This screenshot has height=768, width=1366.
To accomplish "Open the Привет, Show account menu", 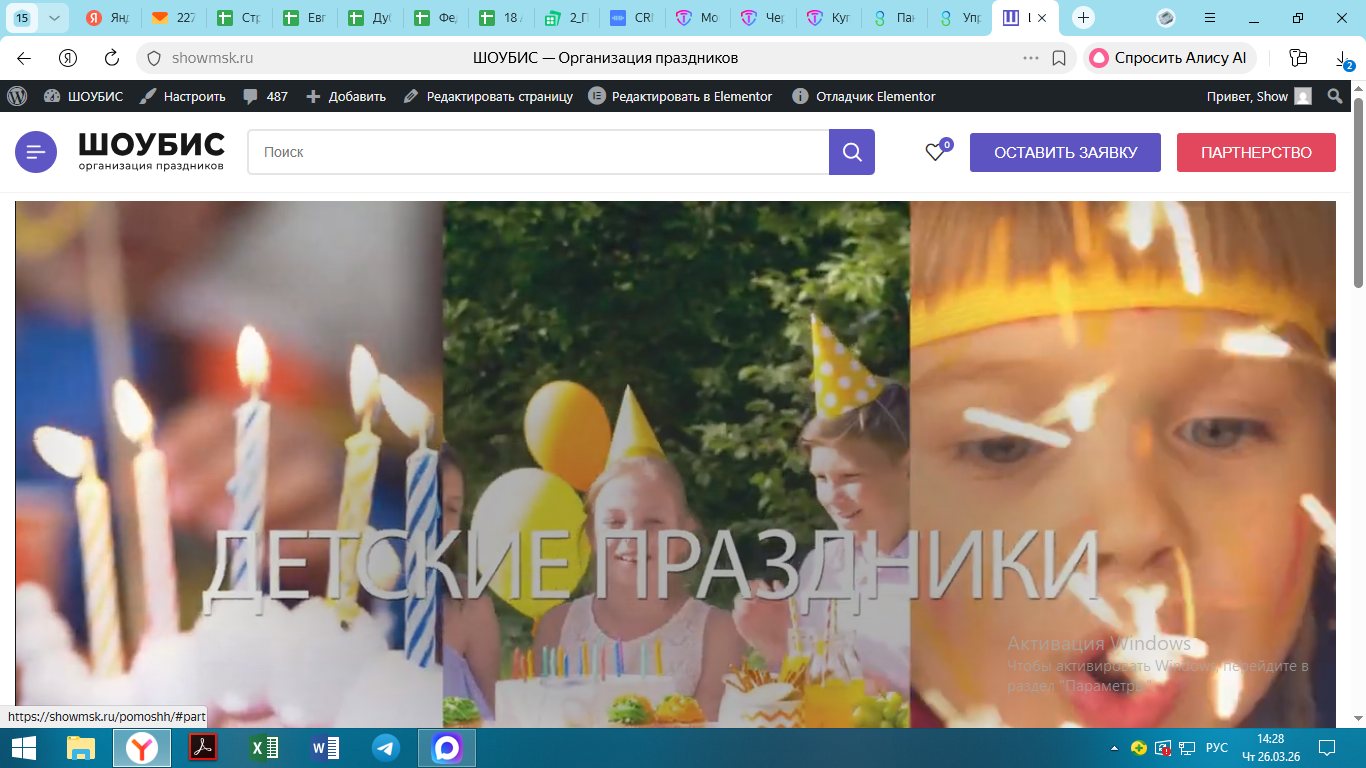I will [x=1259, y=96].
